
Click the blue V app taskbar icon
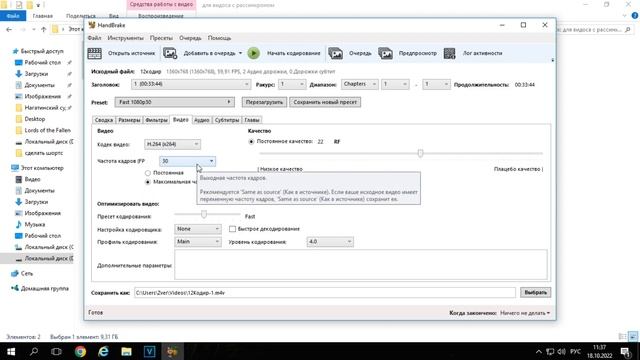click(149, 351)
